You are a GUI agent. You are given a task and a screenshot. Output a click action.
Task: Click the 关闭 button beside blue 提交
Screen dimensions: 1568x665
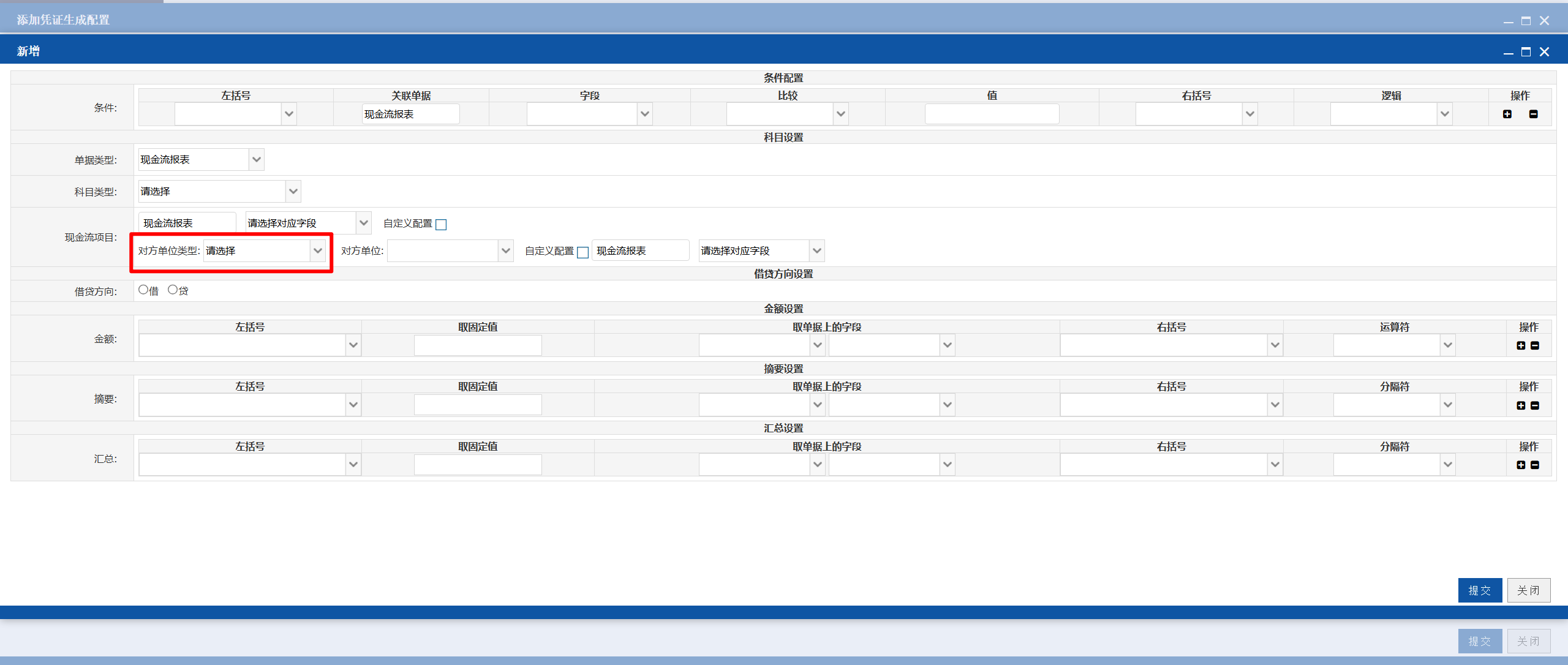(1529, 590)
